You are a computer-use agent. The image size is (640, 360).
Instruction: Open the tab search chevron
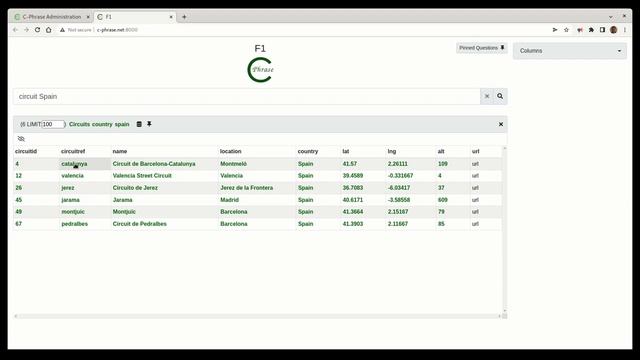(611, 17)
